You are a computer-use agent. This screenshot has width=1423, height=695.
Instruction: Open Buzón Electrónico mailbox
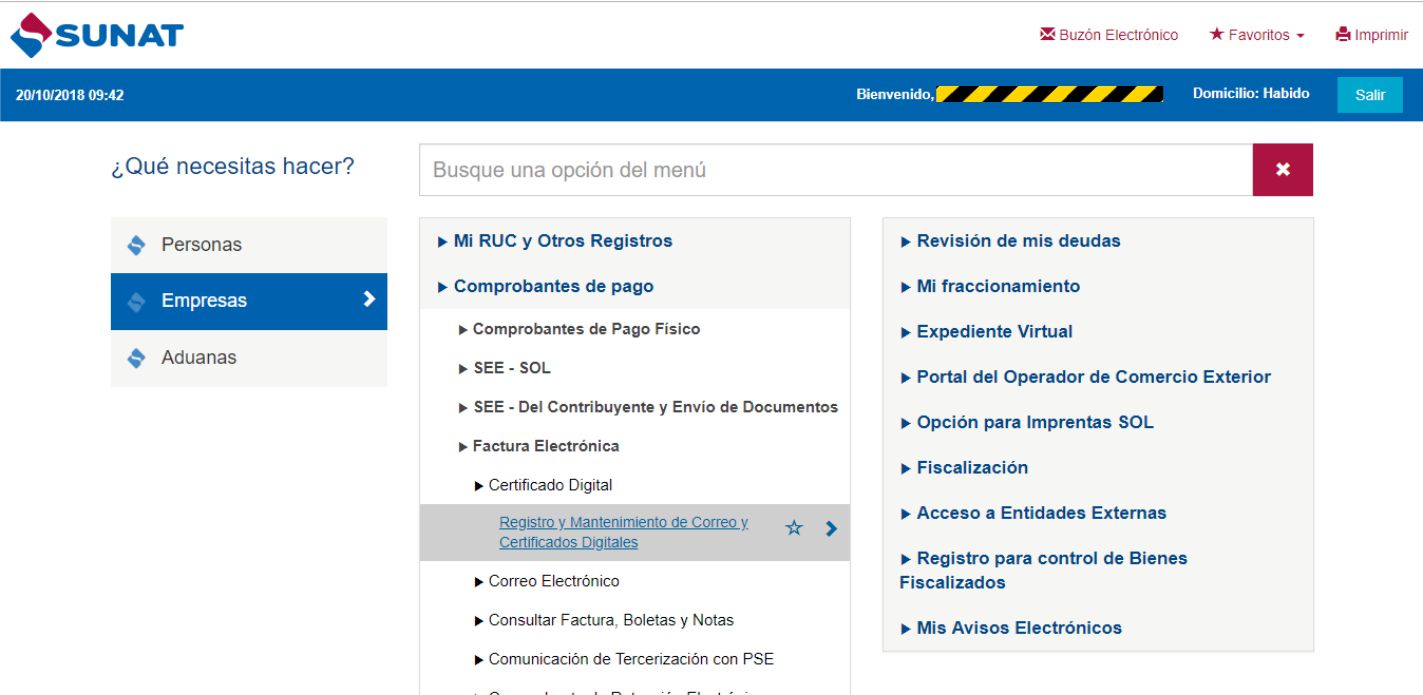[1109, 35]
